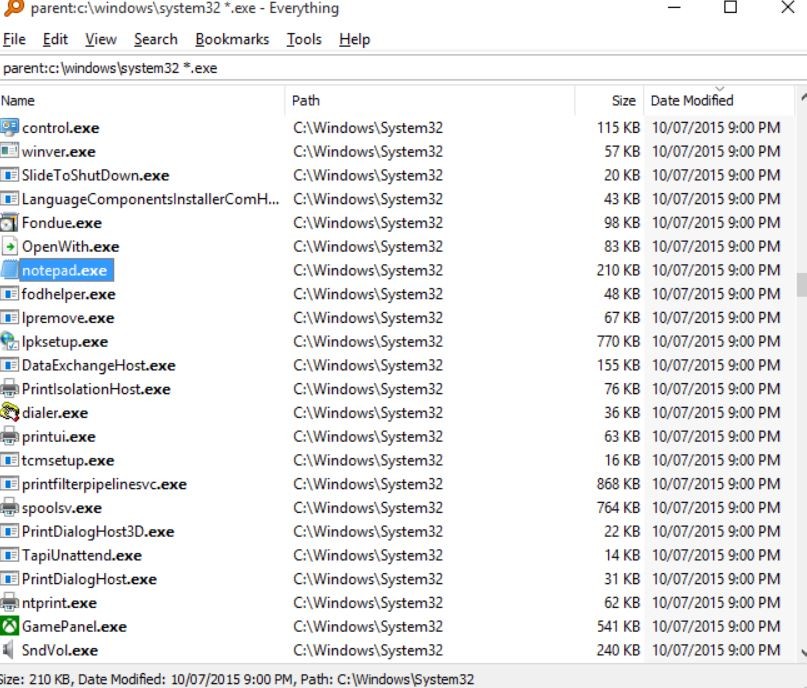Open the Help menu
The width and height of the screenshot is (807, 688).
pyautogui.click(x=355, y=39)
